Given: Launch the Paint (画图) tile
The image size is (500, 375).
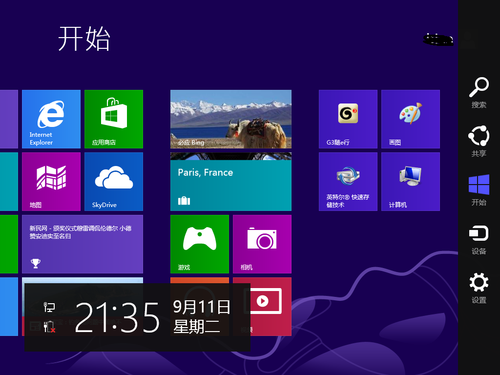Looking at the screenshot, I should tap(410, 119).
